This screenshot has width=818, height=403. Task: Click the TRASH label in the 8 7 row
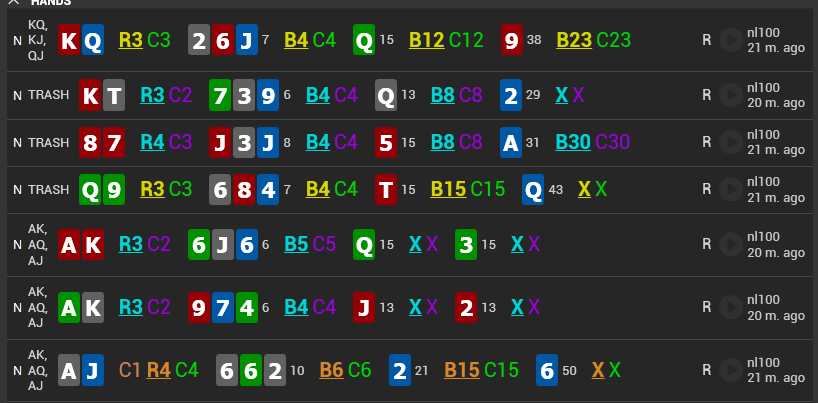tap(49, 142)
